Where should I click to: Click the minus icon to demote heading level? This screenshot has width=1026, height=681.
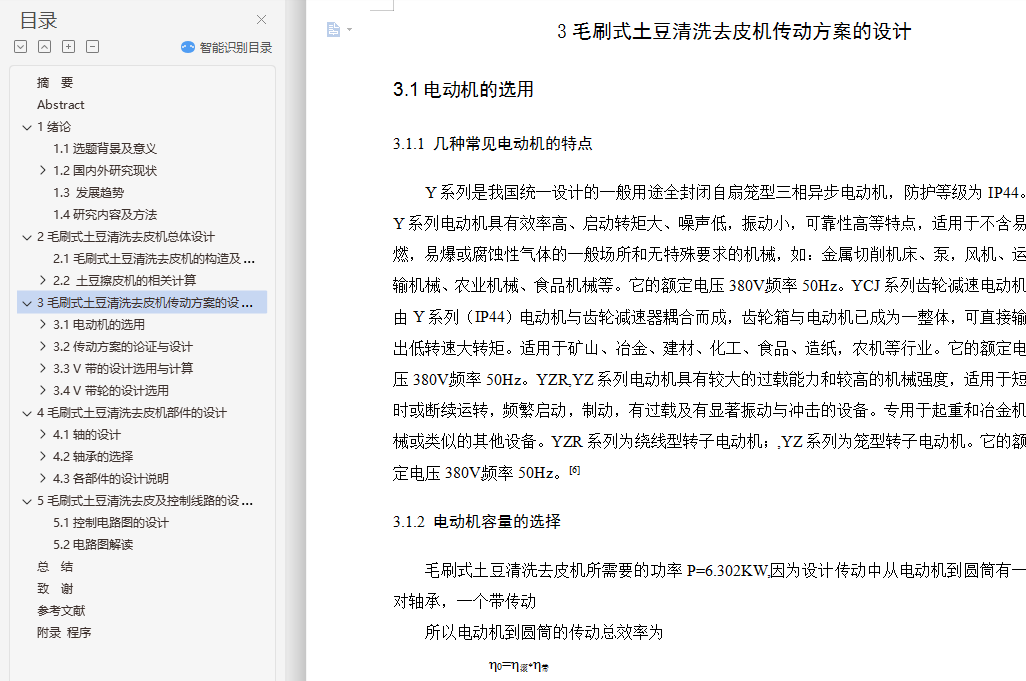93,46
